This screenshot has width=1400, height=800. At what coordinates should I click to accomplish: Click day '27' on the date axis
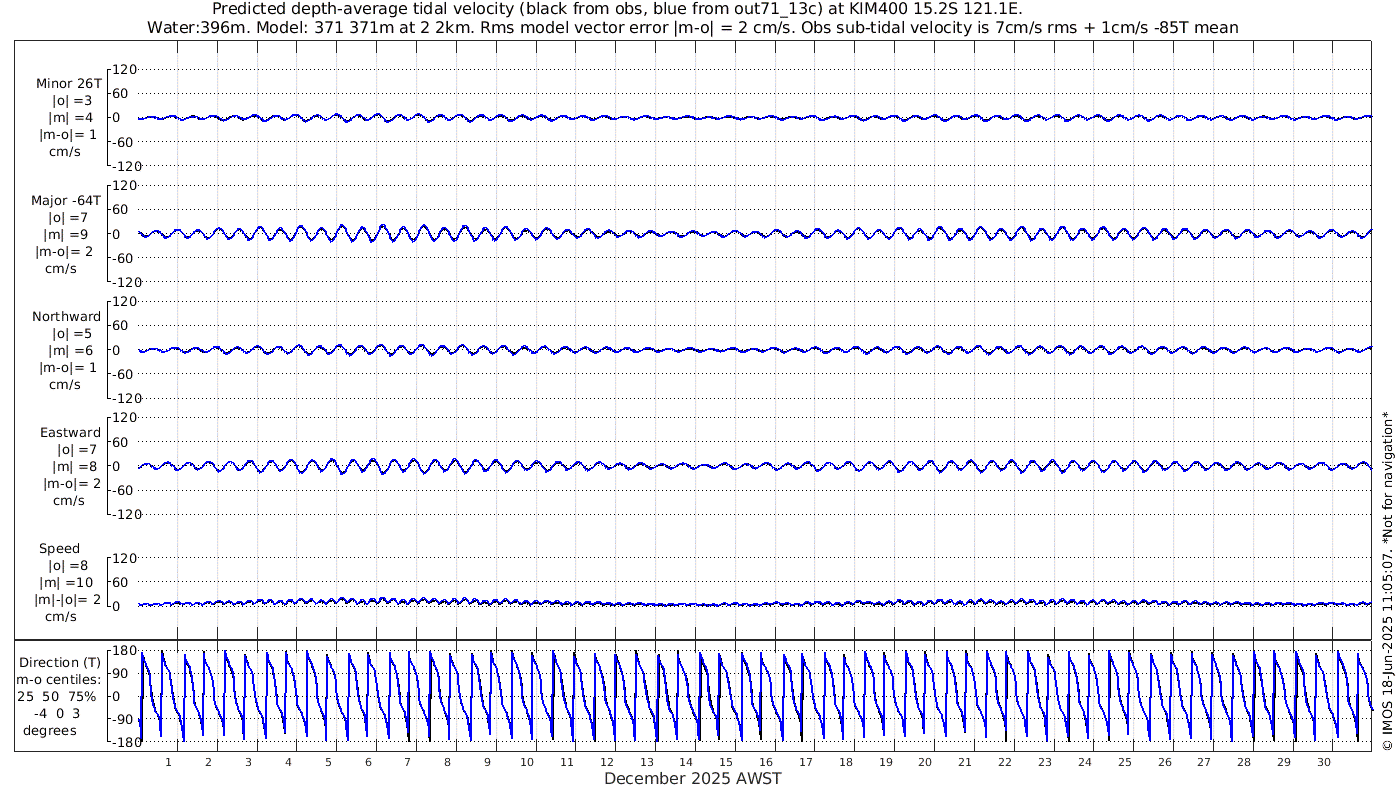pyautogui.click(x=1204, y=762)
